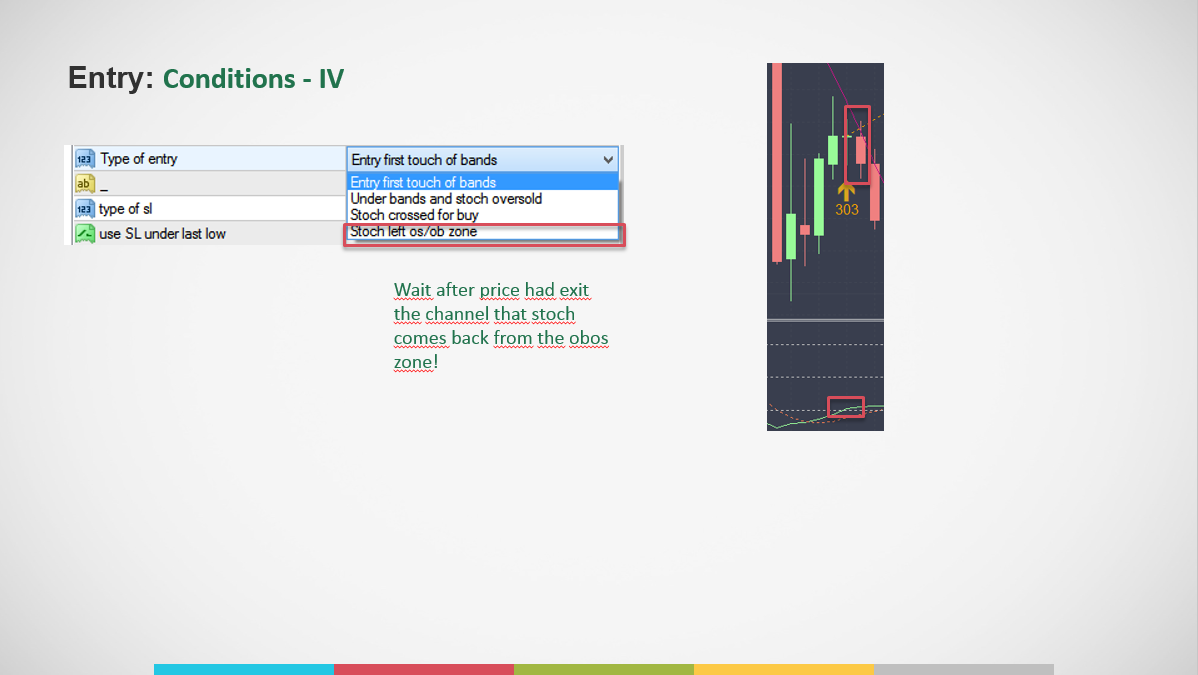Click the 'Entry: Conditions - IV' slide title
The image size is (1198, 675).
(206, 78)
